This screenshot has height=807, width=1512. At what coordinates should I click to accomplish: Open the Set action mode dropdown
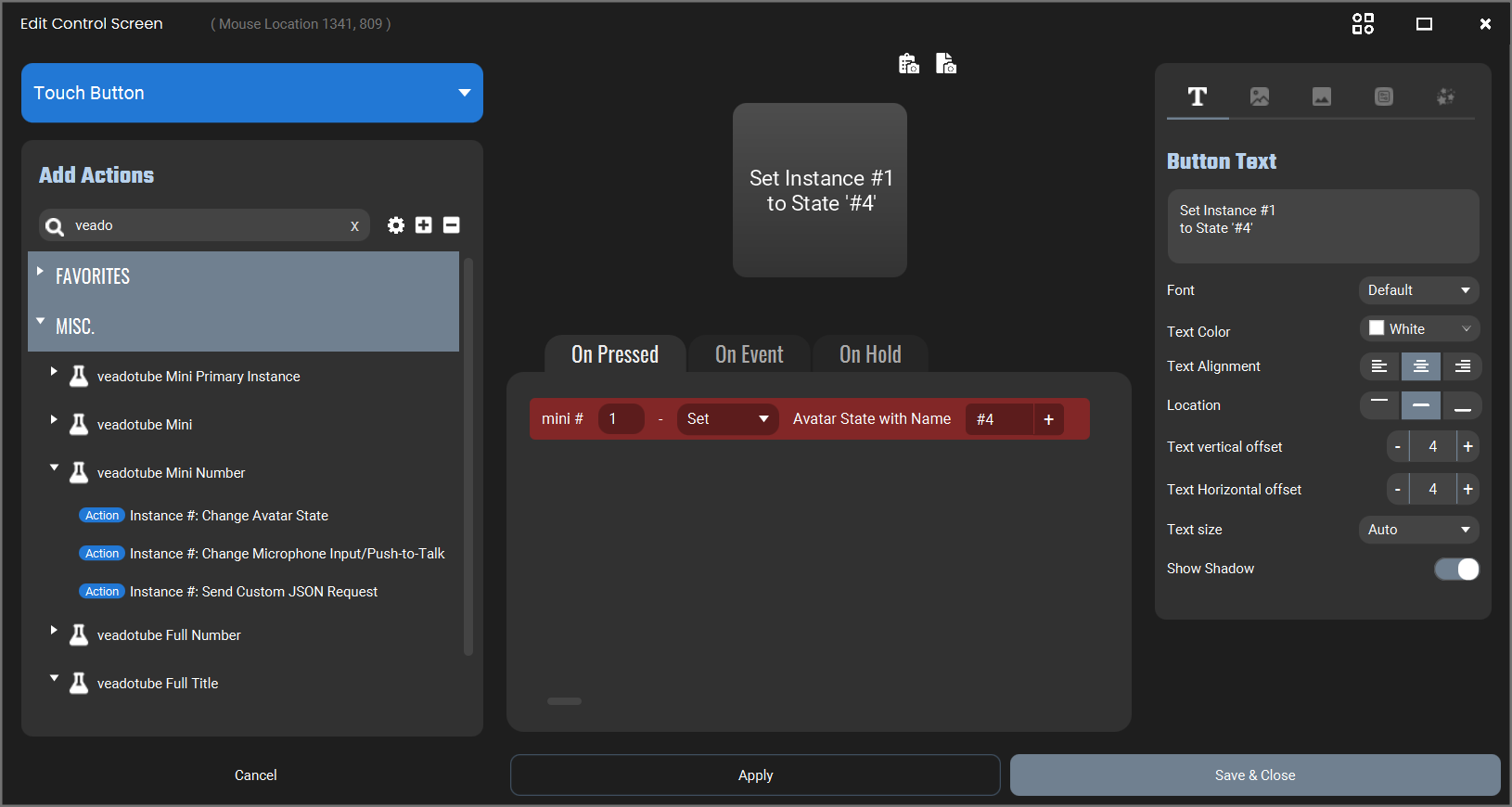pos(727,419)
